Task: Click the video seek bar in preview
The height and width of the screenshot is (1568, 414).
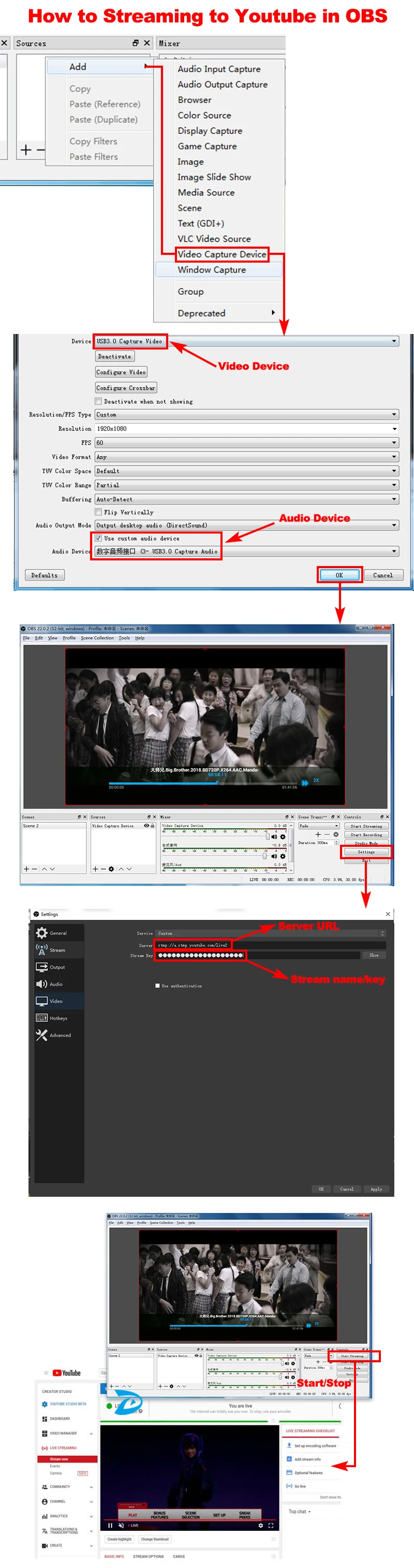Action: (x=205, y=783)
